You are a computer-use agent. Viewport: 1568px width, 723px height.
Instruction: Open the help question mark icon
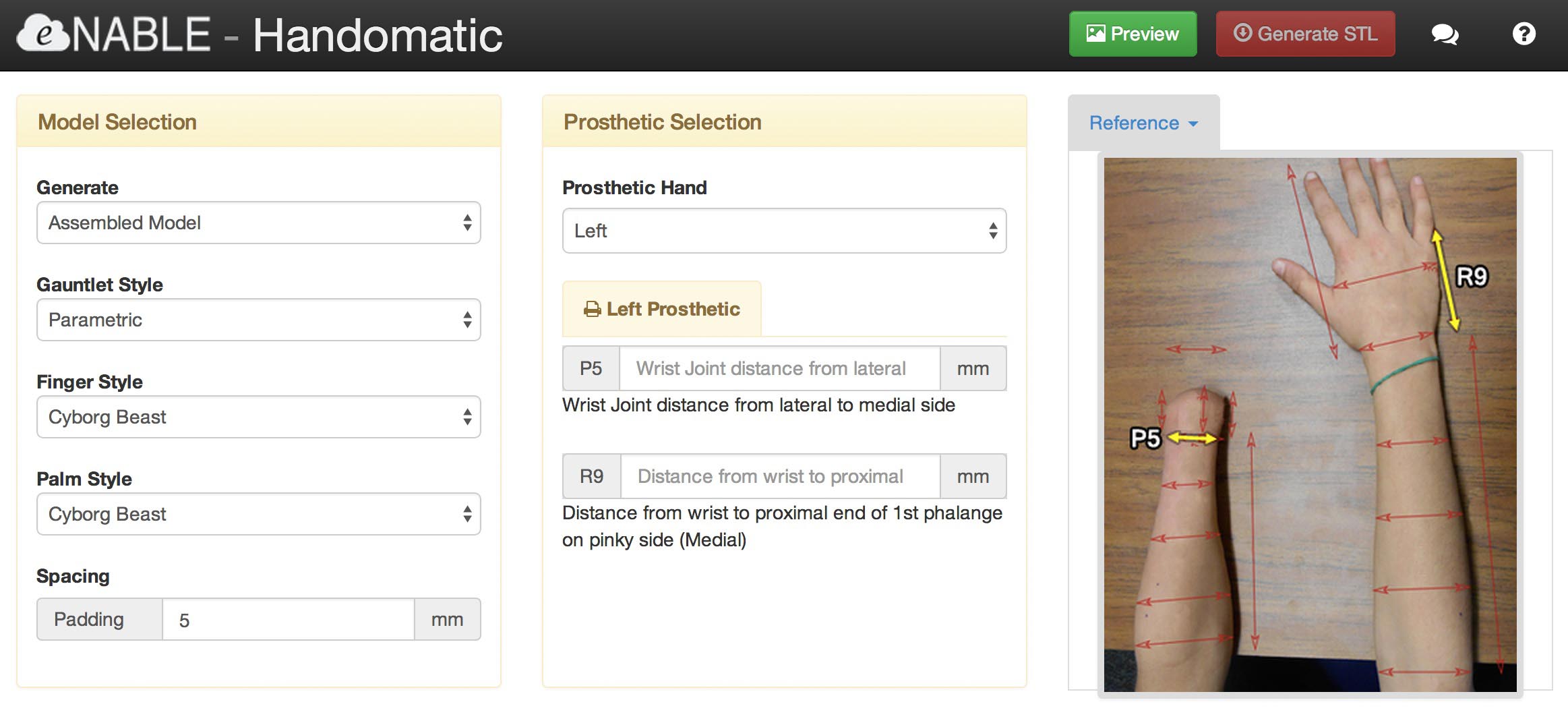point(1524,34)
